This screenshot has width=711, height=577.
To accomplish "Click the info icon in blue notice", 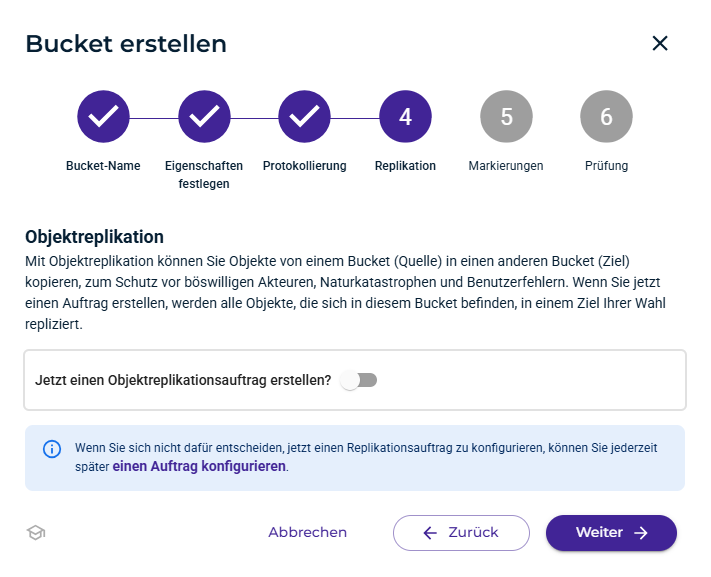I will coord(52,449).
